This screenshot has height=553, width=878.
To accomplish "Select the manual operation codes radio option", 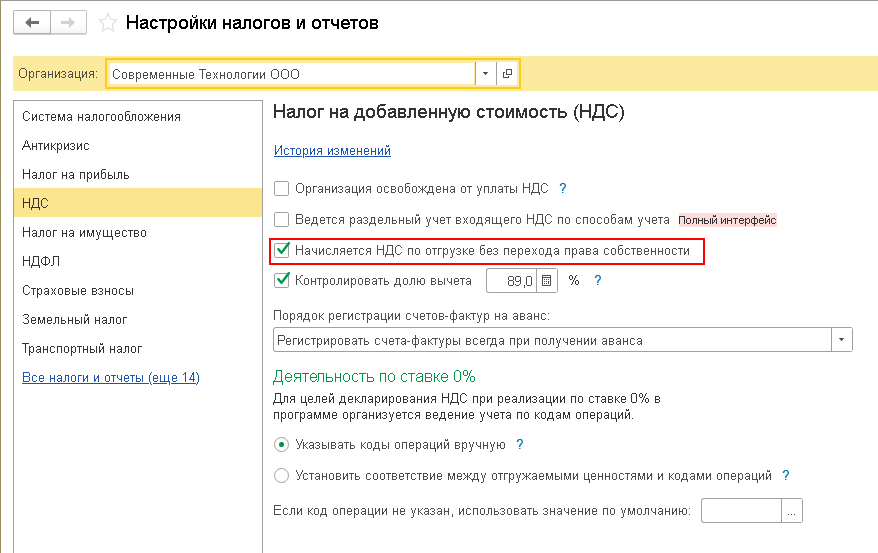I will [x=282, y=444].
